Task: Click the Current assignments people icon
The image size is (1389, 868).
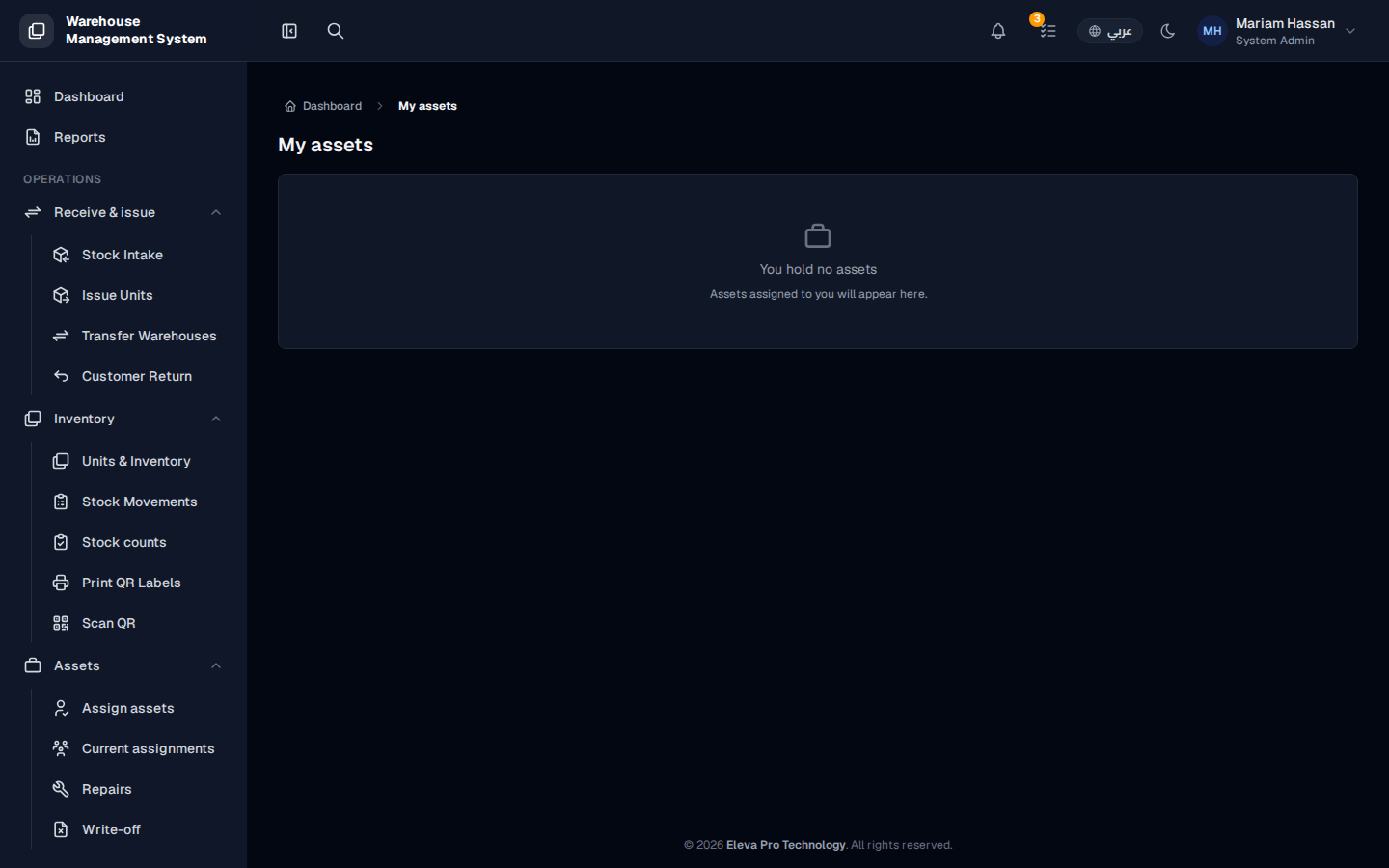Action: [61, 748]
